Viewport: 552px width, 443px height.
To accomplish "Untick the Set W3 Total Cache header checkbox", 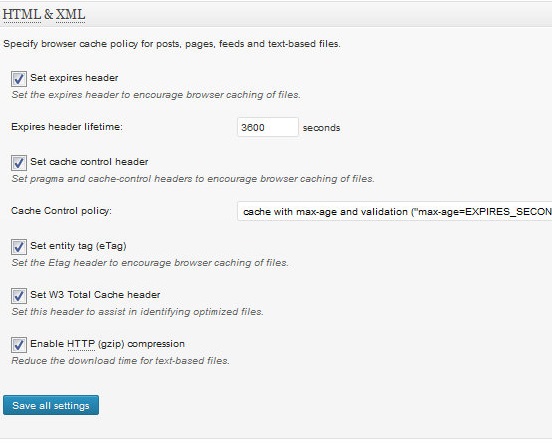I will click(19, 296).
